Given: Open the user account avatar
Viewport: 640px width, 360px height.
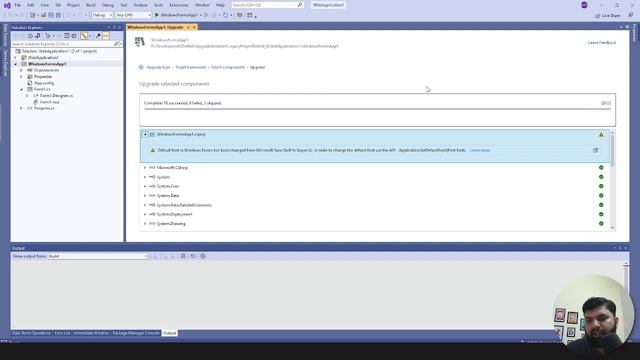Looking at the screenshot, I should point(584,5).
